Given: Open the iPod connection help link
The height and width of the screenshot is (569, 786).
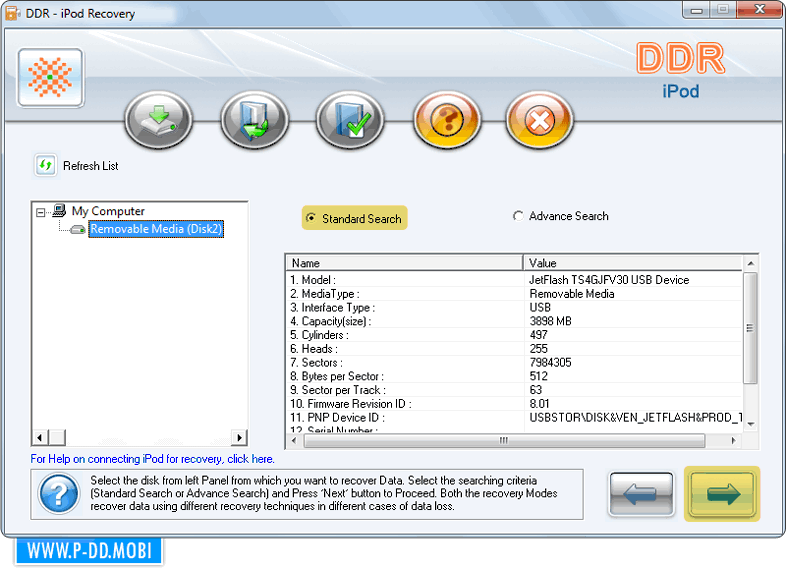Looking at the screenshot, I should (x=152, y=459).
